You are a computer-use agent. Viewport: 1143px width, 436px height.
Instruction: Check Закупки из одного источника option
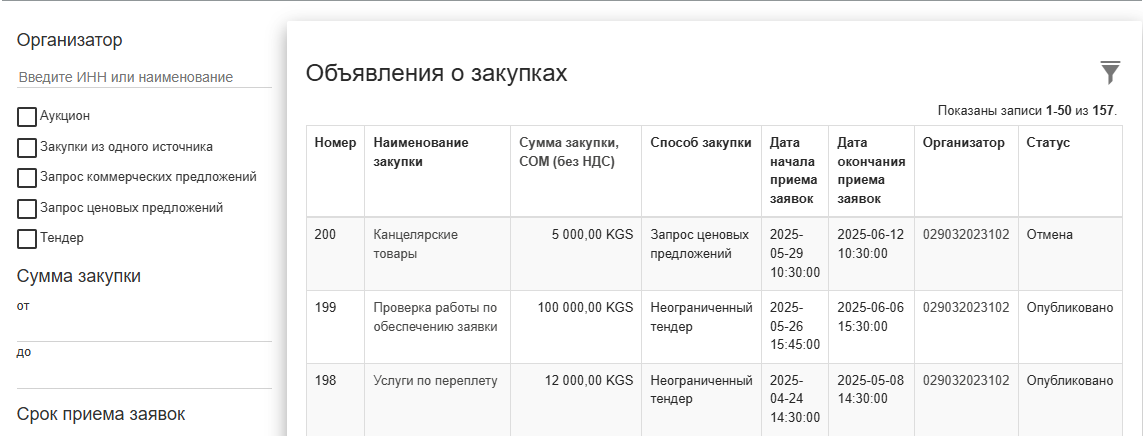26,147
